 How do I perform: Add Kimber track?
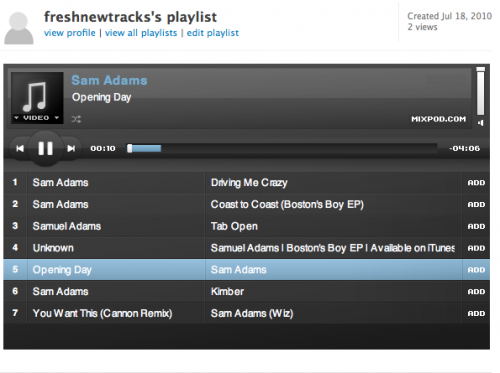(476, 292)
